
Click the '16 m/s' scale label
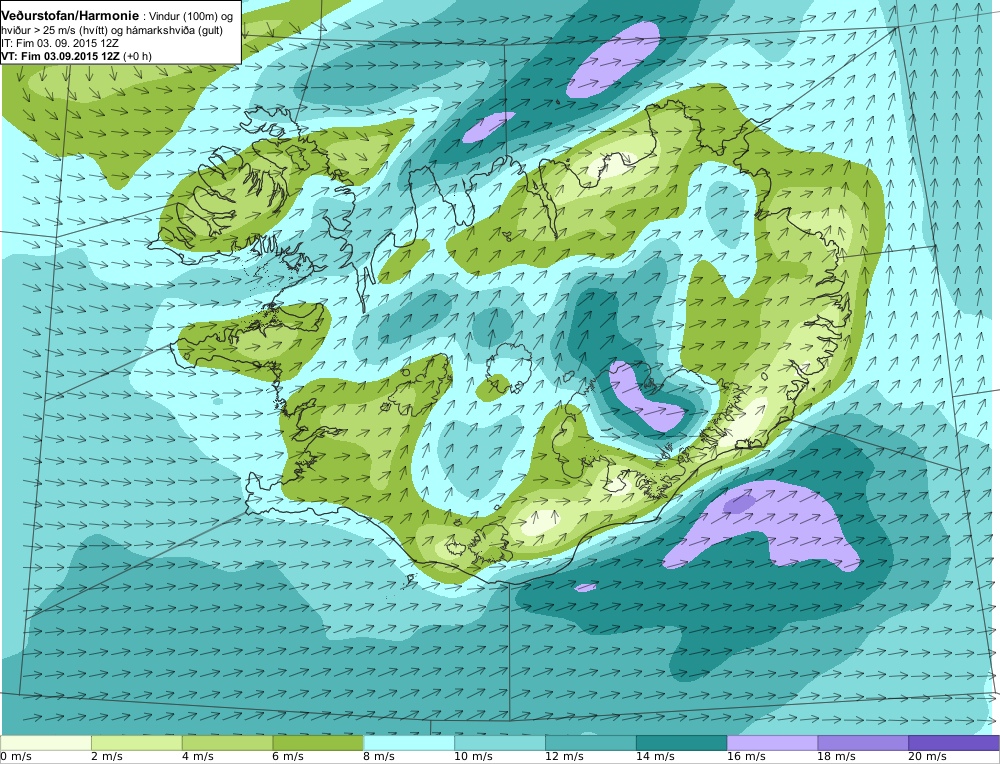click(746, 757)
